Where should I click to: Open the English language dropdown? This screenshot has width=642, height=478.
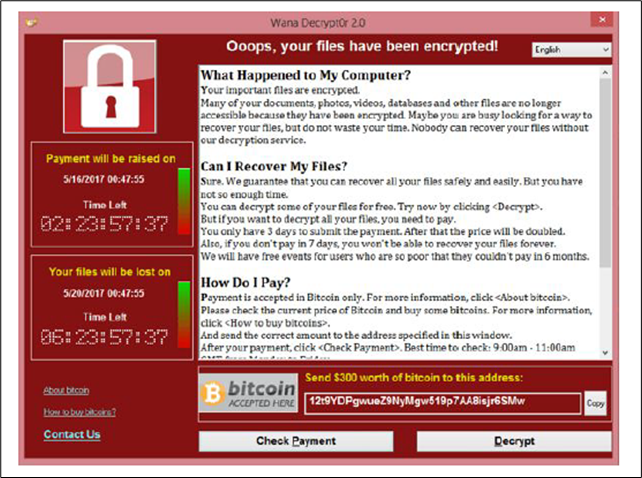tap(572, 50)
